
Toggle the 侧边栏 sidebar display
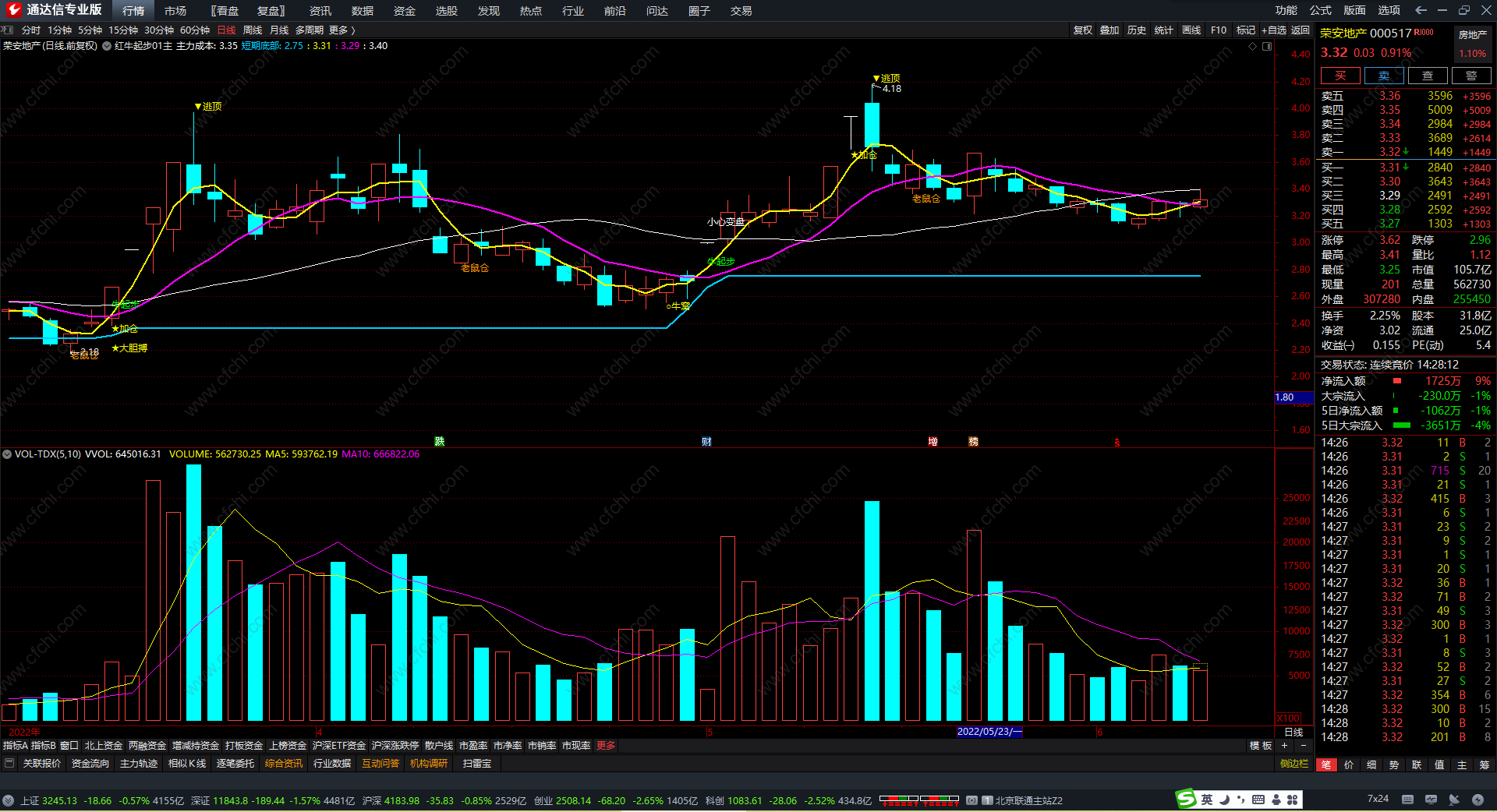coord(1294,764)
